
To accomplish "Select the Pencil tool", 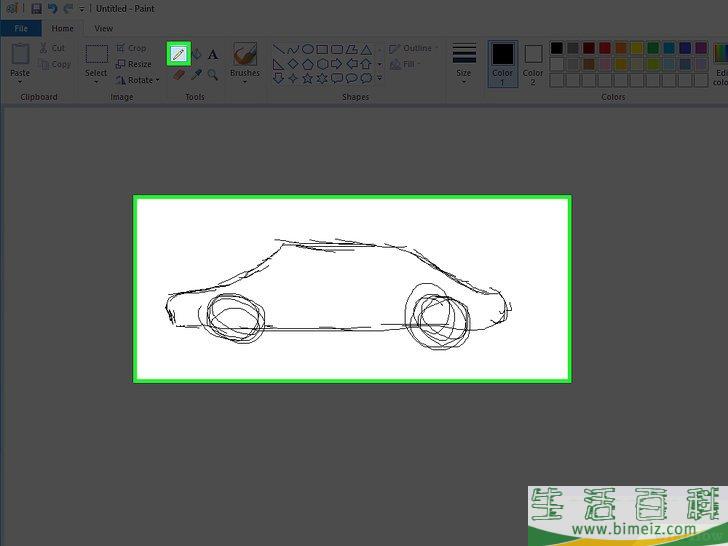I will click(x=179, y=54).
